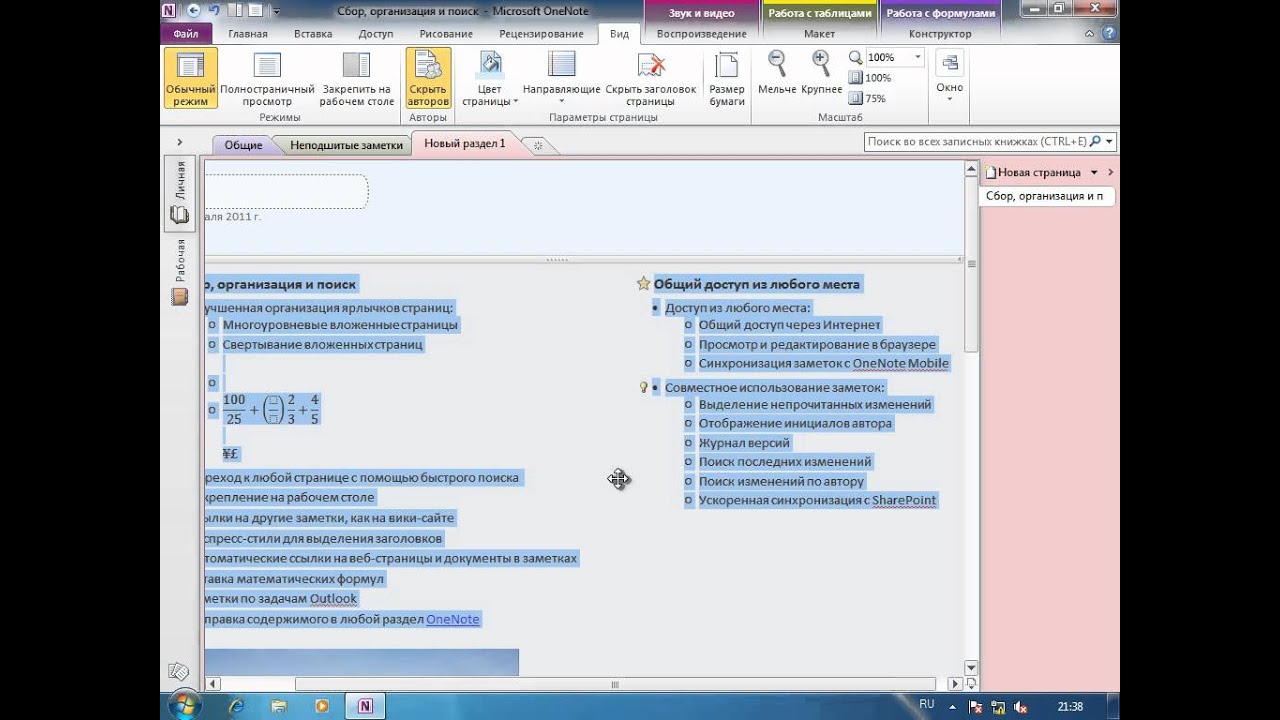
Task: Select page Сбор, организация и п
Action: click(x=1045, y=196)
